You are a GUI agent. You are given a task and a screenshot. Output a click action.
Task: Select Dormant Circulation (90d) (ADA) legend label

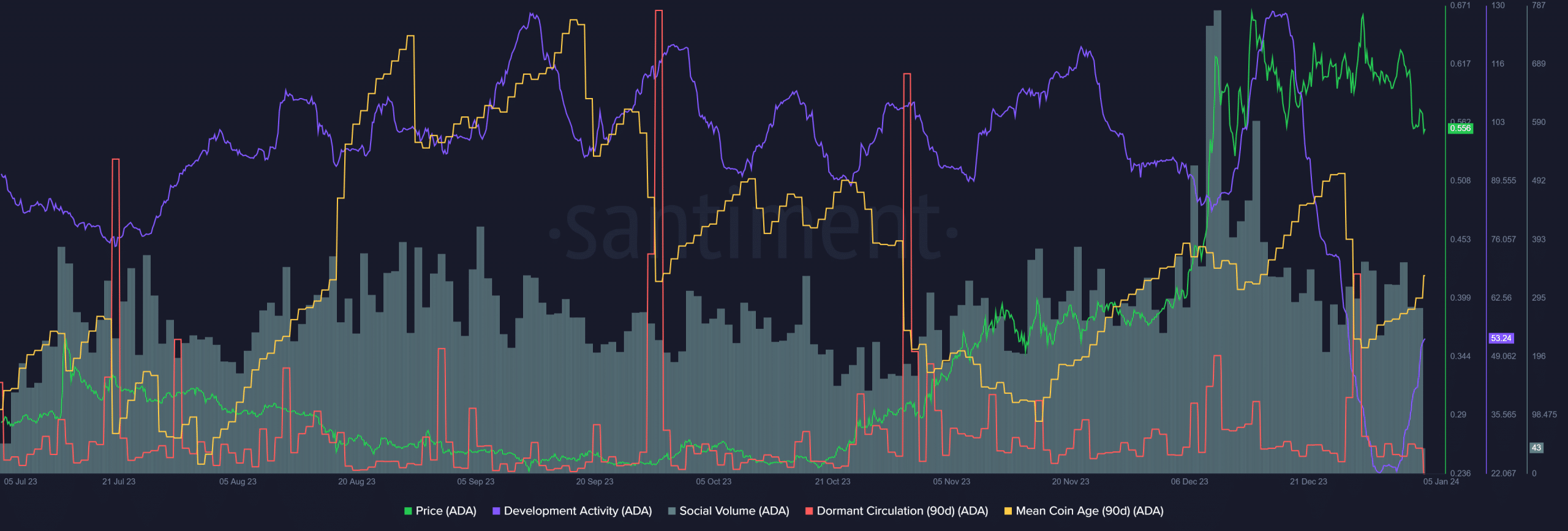point(902,511)
